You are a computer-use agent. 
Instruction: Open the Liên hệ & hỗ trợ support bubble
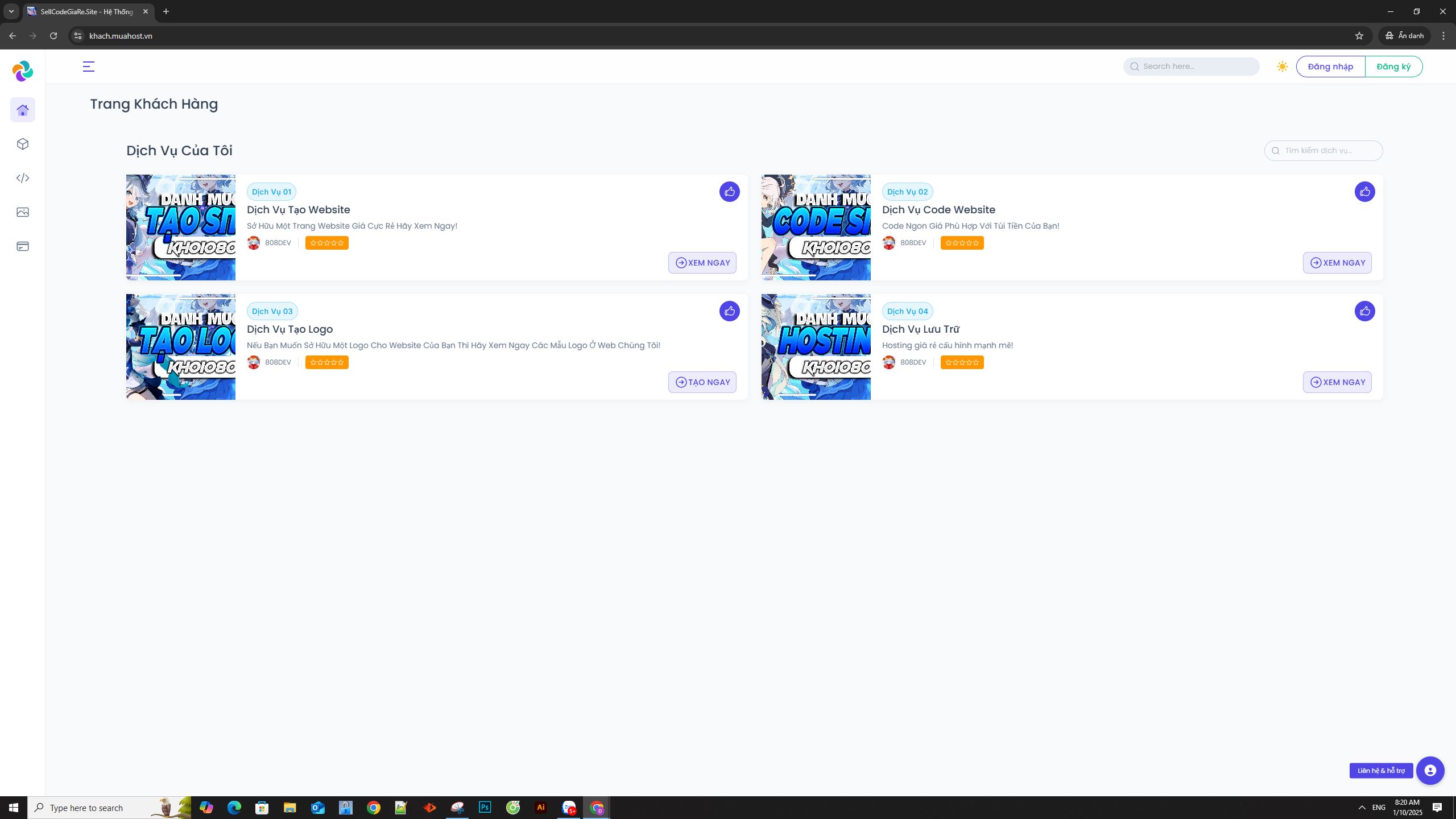(x=1430, y=771)
